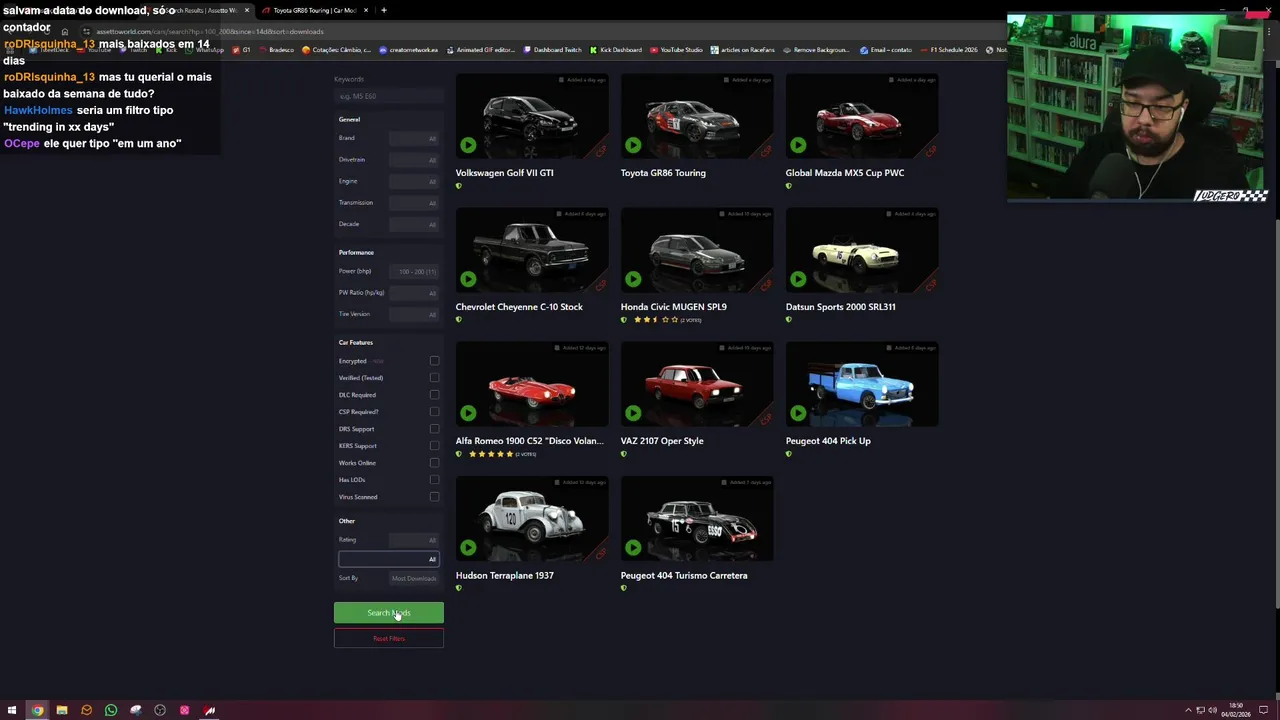The height and width of the screenshot is (720, 1280).
Task: Click the Reset Filters button
Action: coord(389,638)
